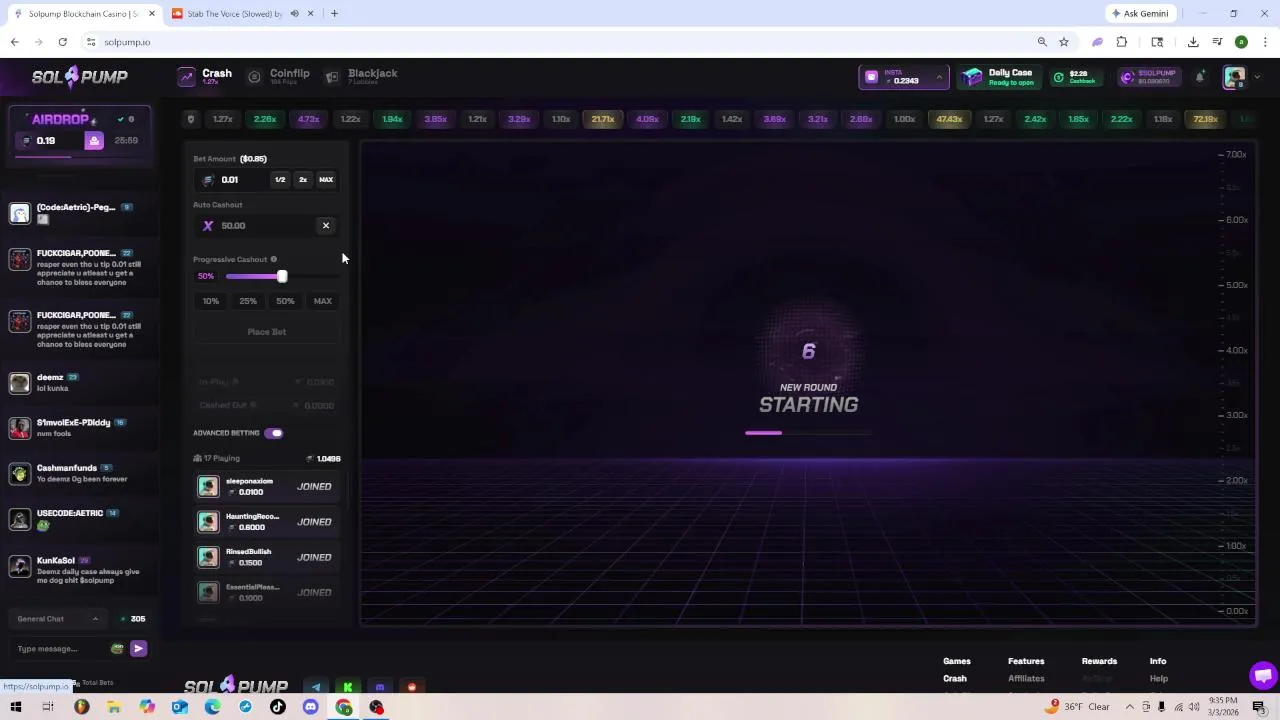Open the emoji picker in chat
The image size is (1280, 720).
[117, 649]
